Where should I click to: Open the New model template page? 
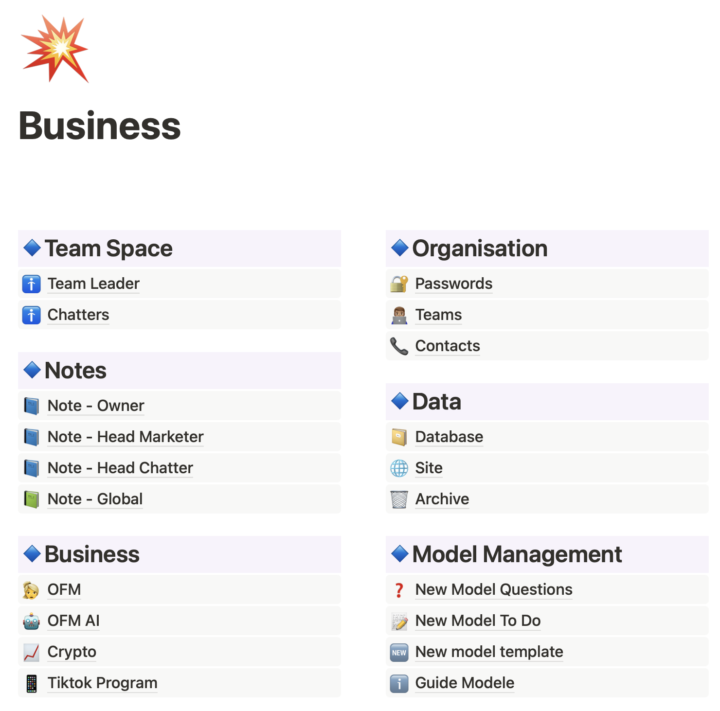[x=489, y=652]
